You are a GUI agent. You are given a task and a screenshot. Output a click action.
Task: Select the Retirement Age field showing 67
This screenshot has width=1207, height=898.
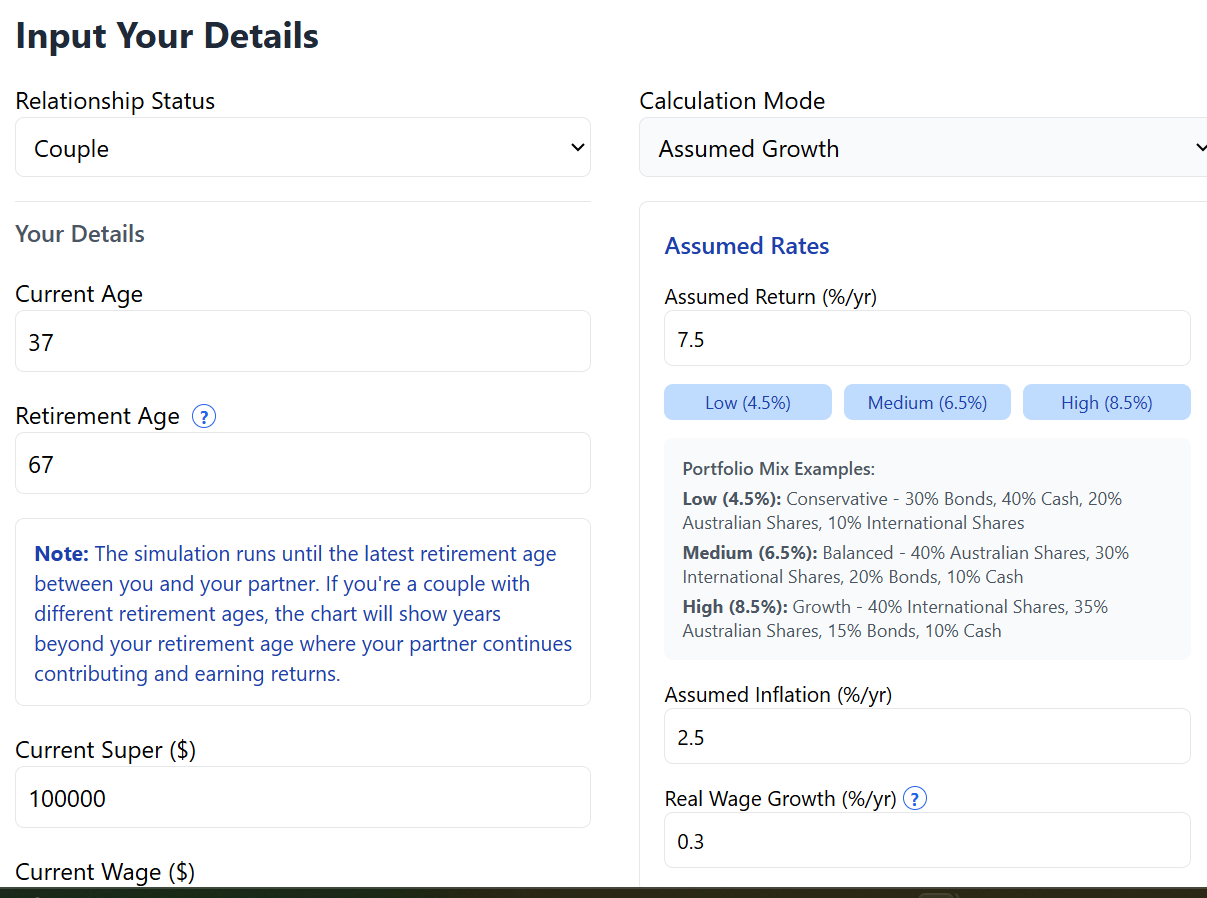click(302, 463)
